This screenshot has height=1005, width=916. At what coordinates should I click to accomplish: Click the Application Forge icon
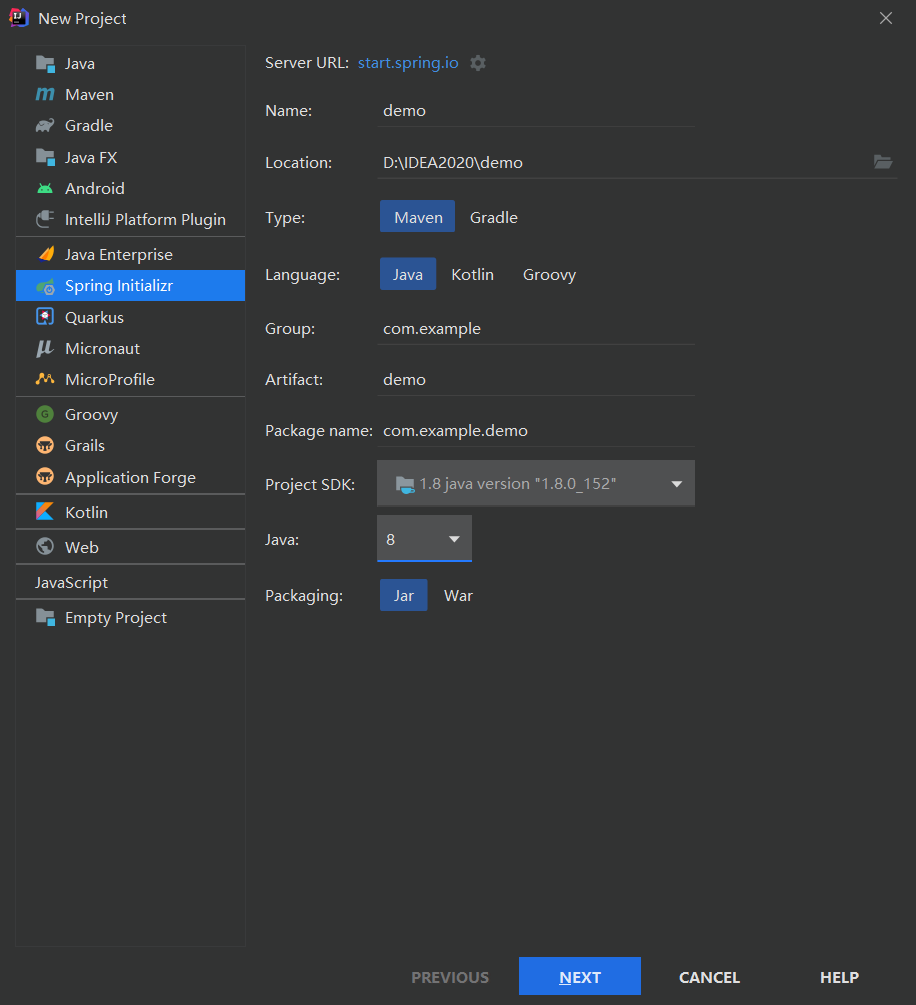point(45,477)
